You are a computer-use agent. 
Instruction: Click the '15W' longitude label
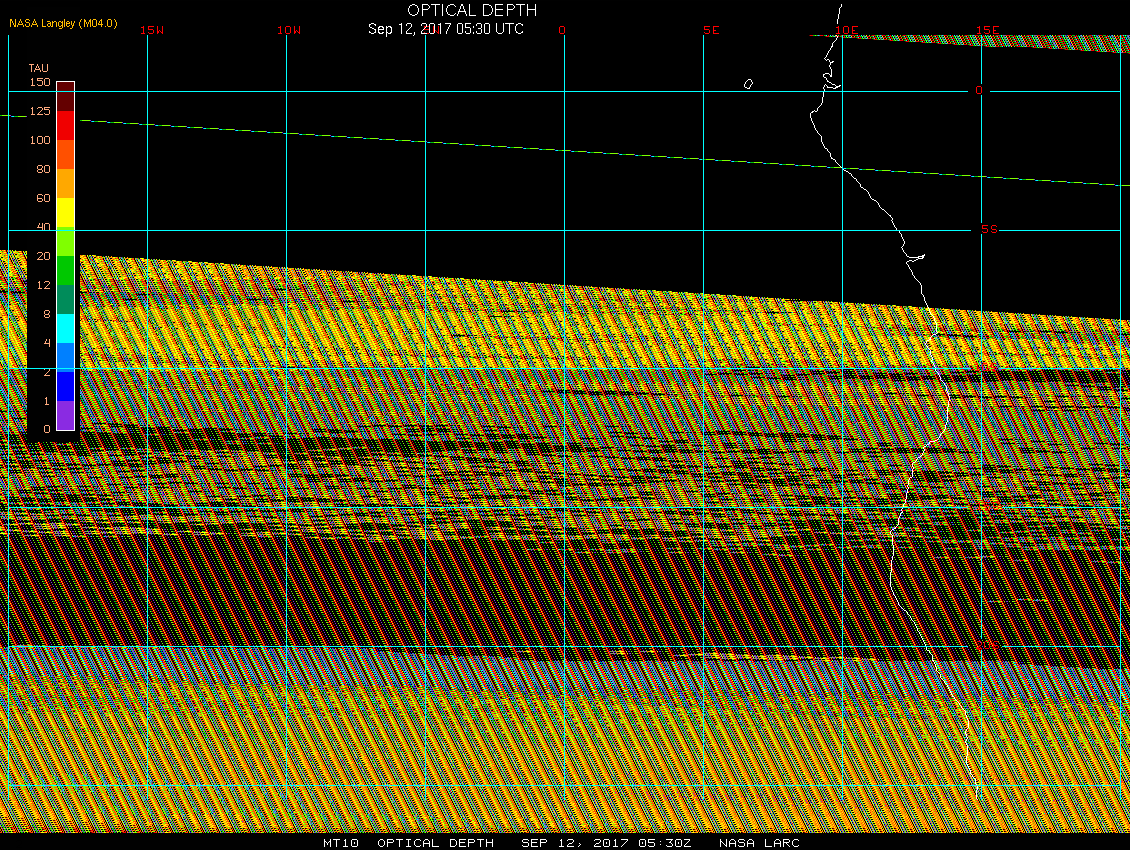[152, 30]
